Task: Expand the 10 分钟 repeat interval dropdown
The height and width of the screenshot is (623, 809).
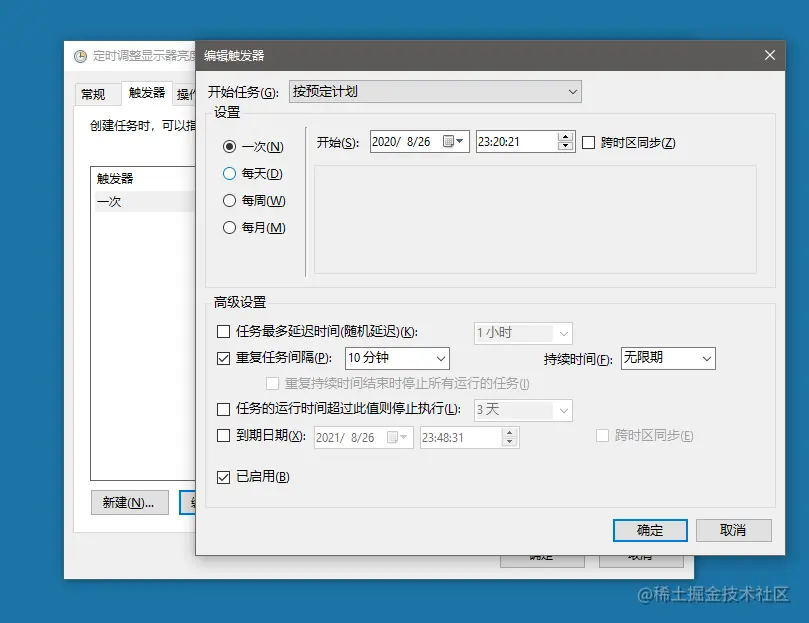Action: pos(397,358)
